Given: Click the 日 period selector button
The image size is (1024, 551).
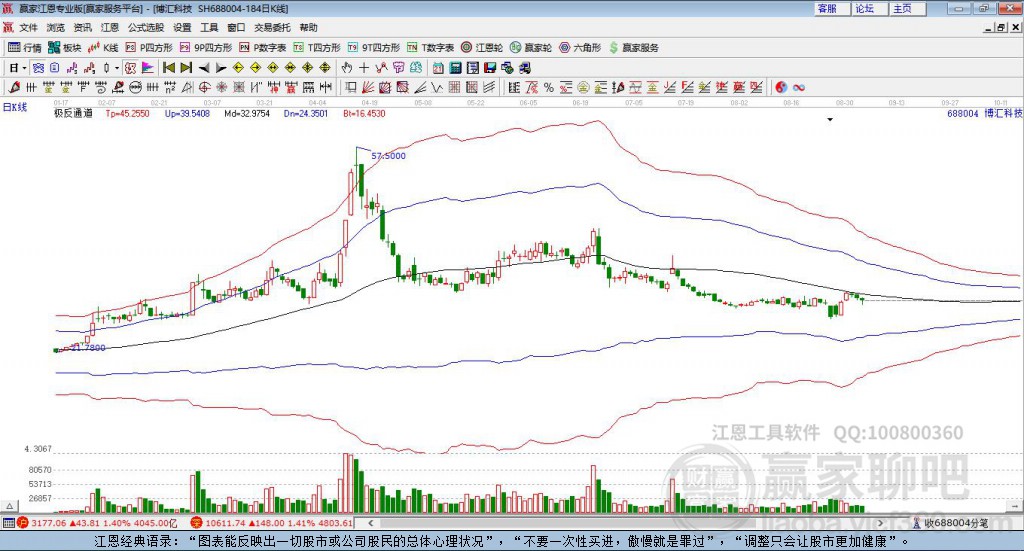Looking at the screenshot, I should click(14, 68).
